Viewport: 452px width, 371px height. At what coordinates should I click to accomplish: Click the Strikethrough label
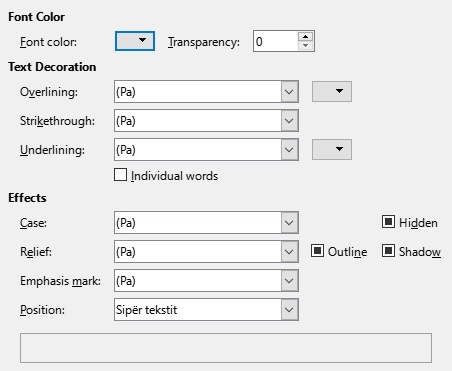tap(57, 121)
